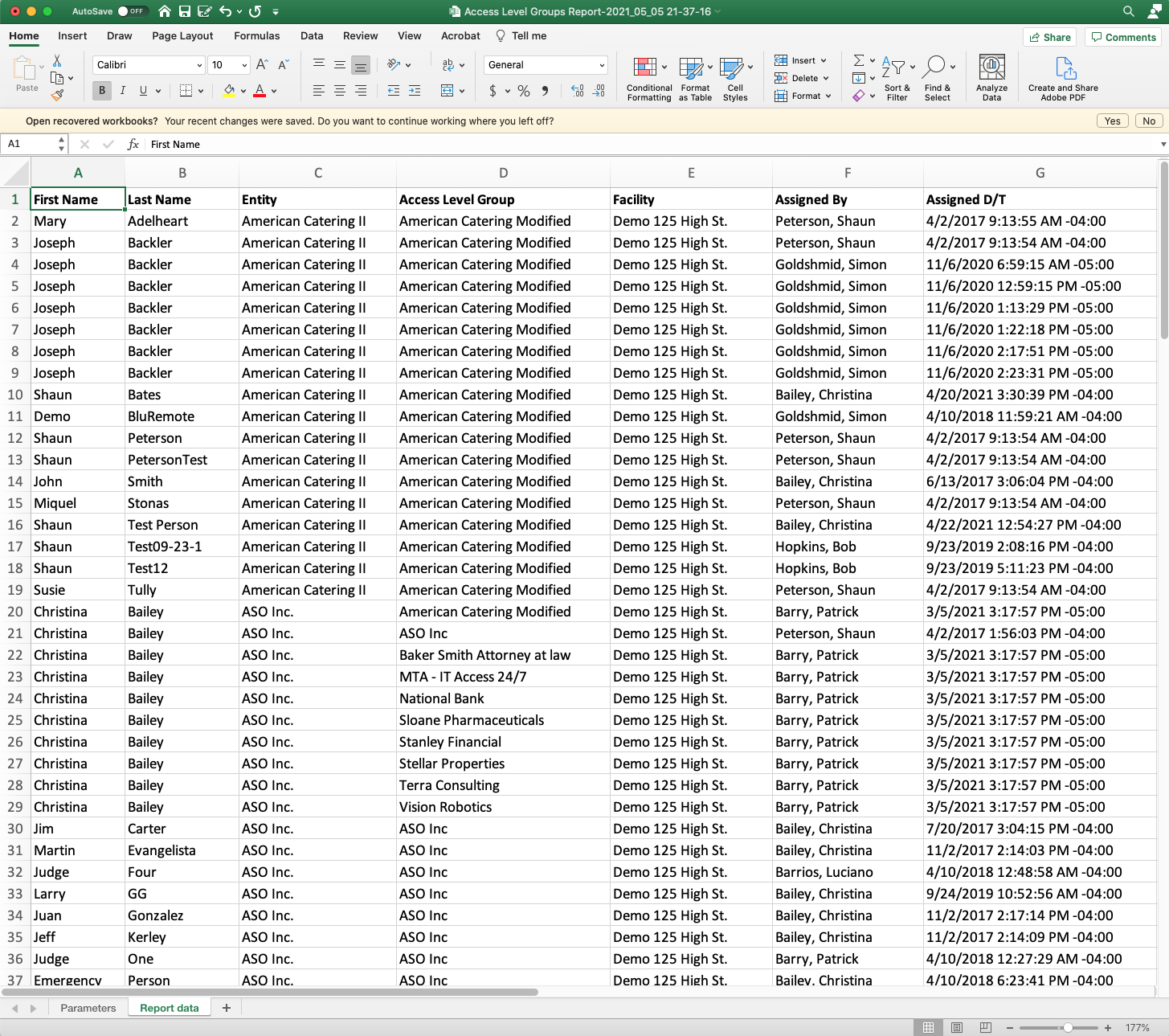Open the Parameters sheet tab
The height and width of the screenshot is (1036, 1169).
[88, 1007]
